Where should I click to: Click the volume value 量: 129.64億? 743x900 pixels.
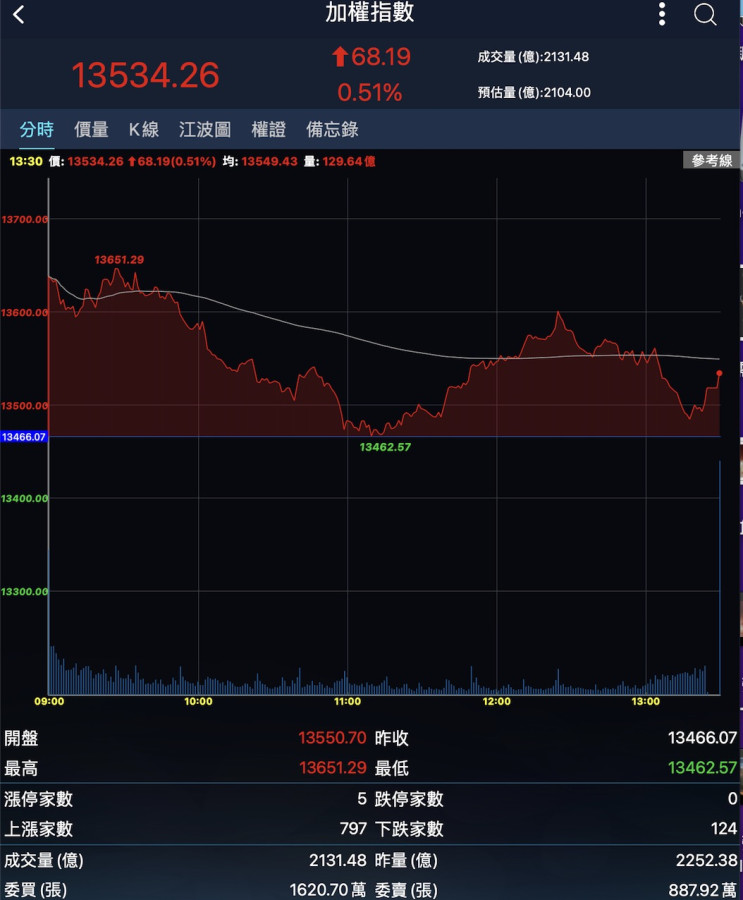[x=339, y=161]
